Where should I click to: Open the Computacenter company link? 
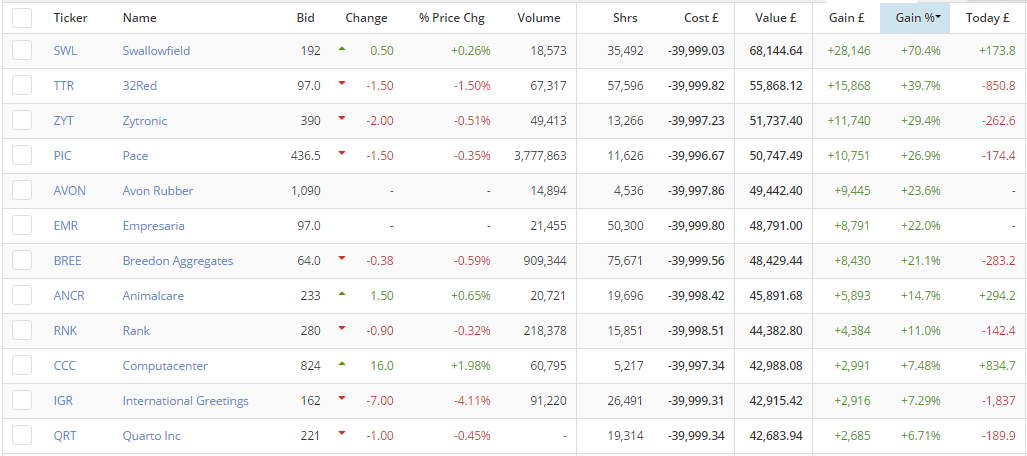pyautogui.click(x=165, y=366)
